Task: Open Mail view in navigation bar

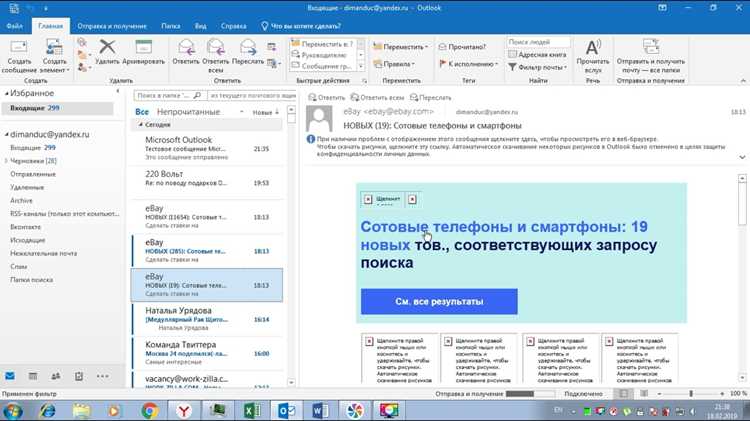Action: click(10, 376)
